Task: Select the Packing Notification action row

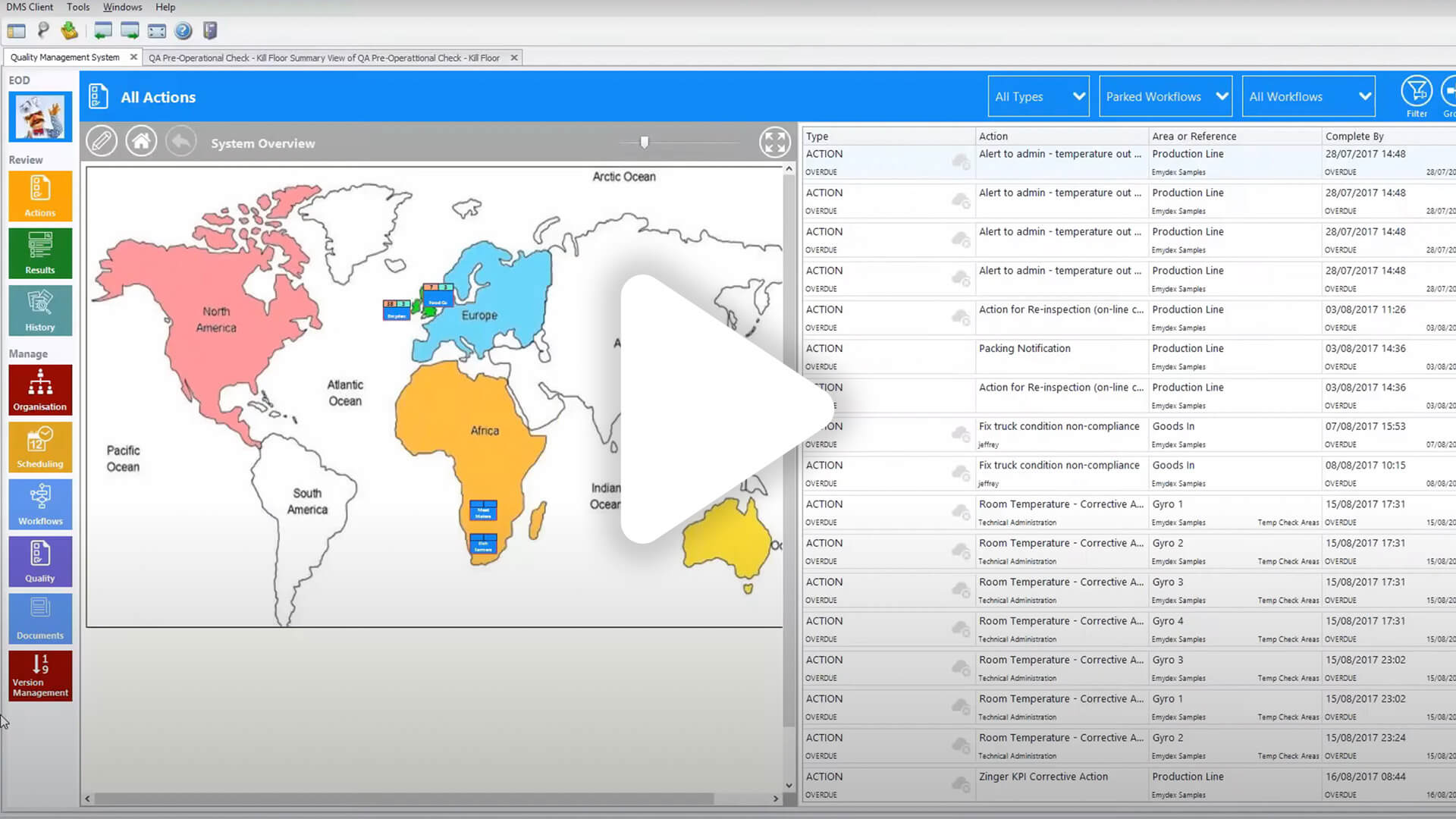Action: (x=1025, y=349)
